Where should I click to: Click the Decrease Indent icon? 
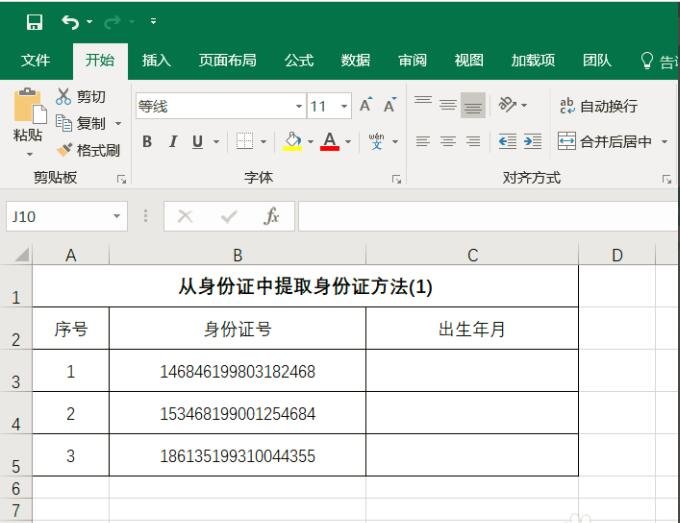507,141
